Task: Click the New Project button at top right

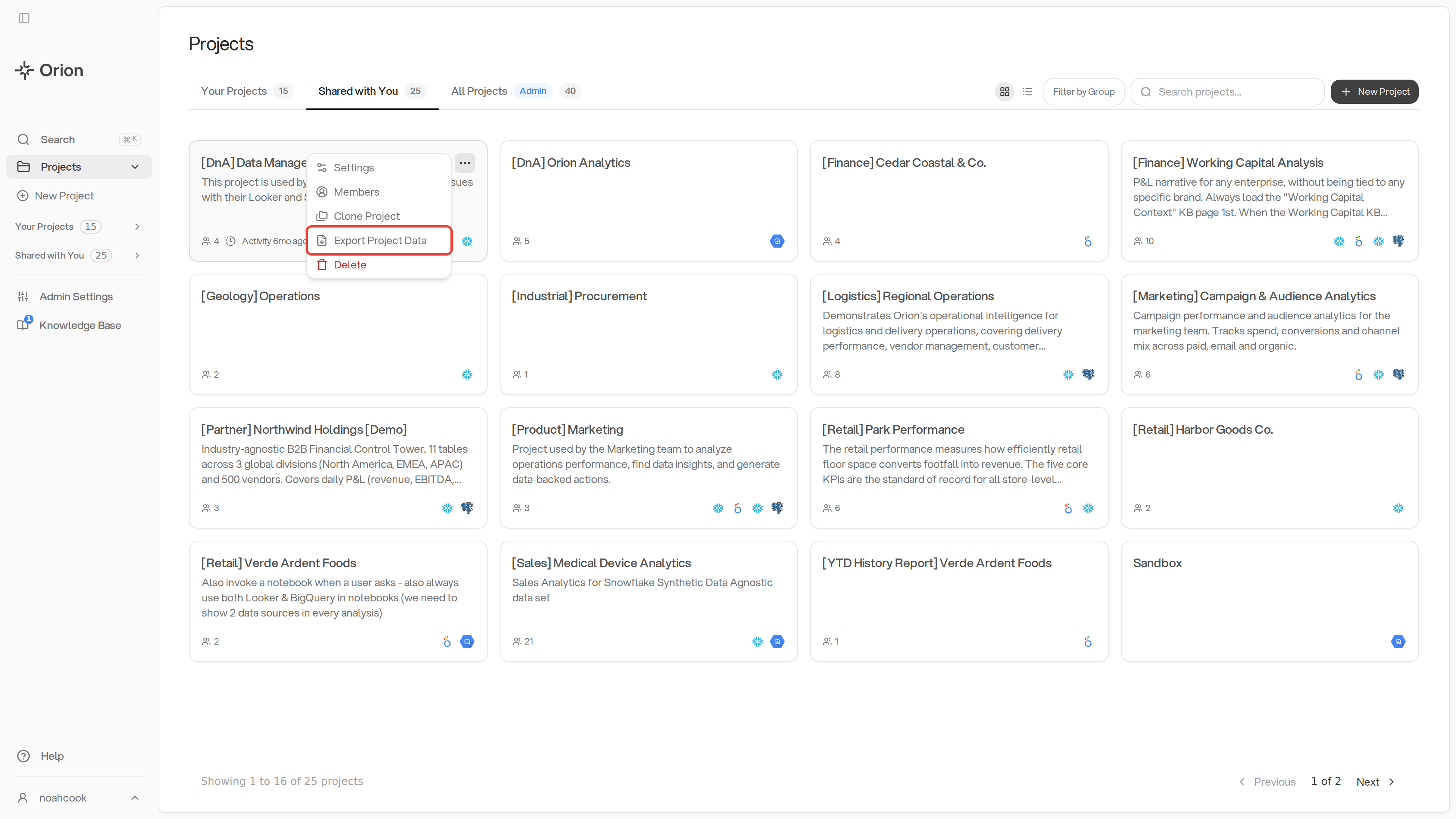Action: (x=1374, y=91)
